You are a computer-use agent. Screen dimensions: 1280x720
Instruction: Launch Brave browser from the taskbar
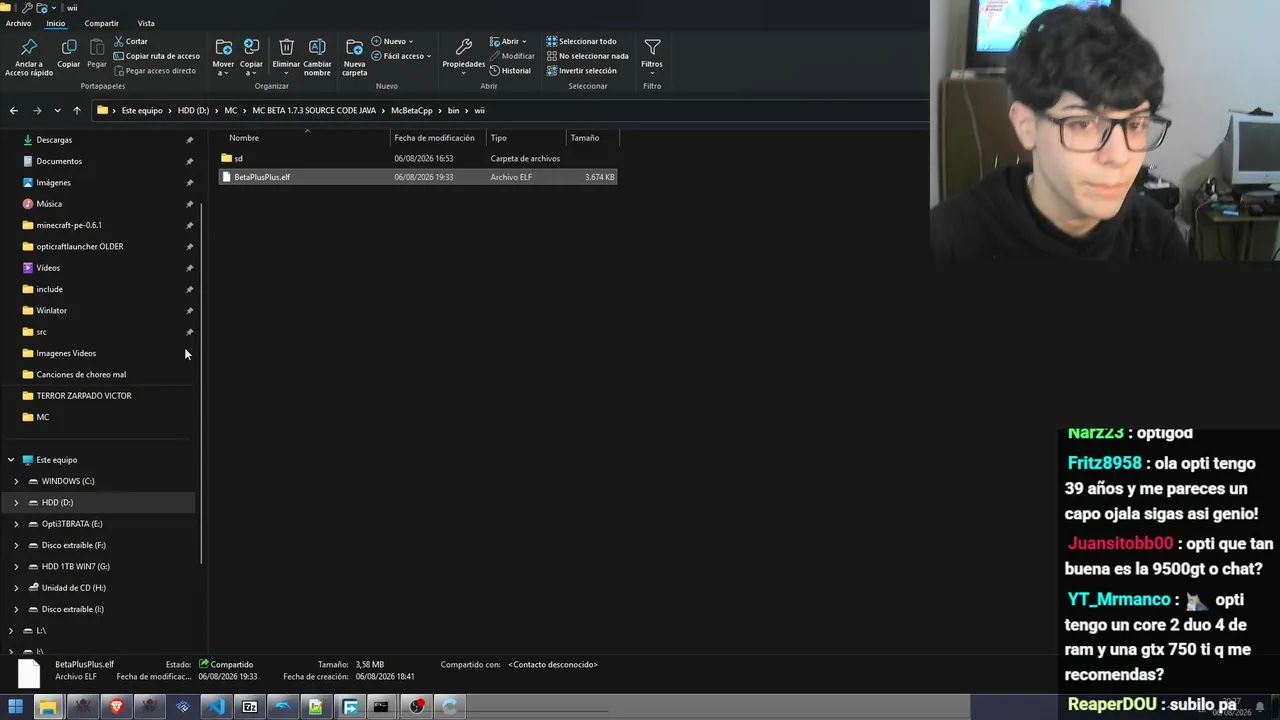point(116,707)
